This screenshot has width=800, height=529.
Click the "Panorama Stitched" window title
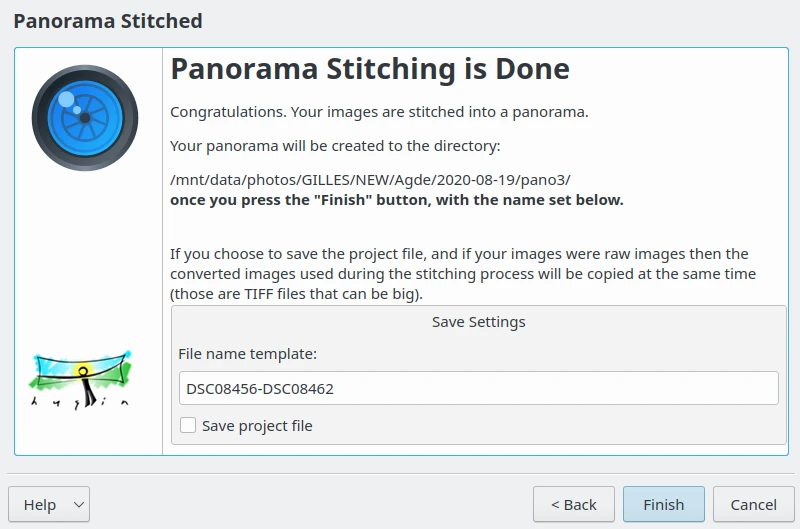pos(108,21)
